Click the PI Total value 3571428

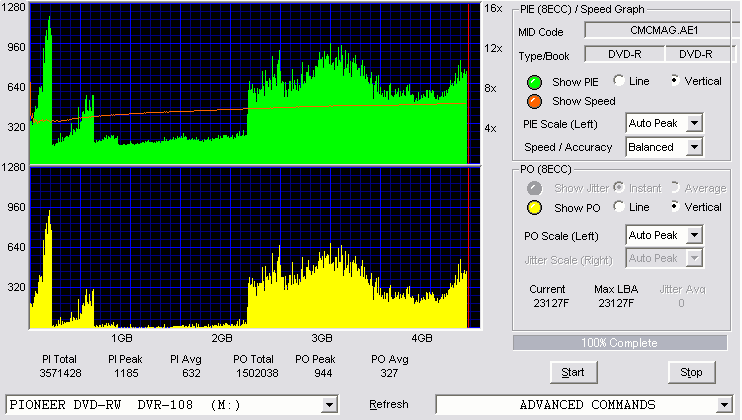click(x=60, y=374)
